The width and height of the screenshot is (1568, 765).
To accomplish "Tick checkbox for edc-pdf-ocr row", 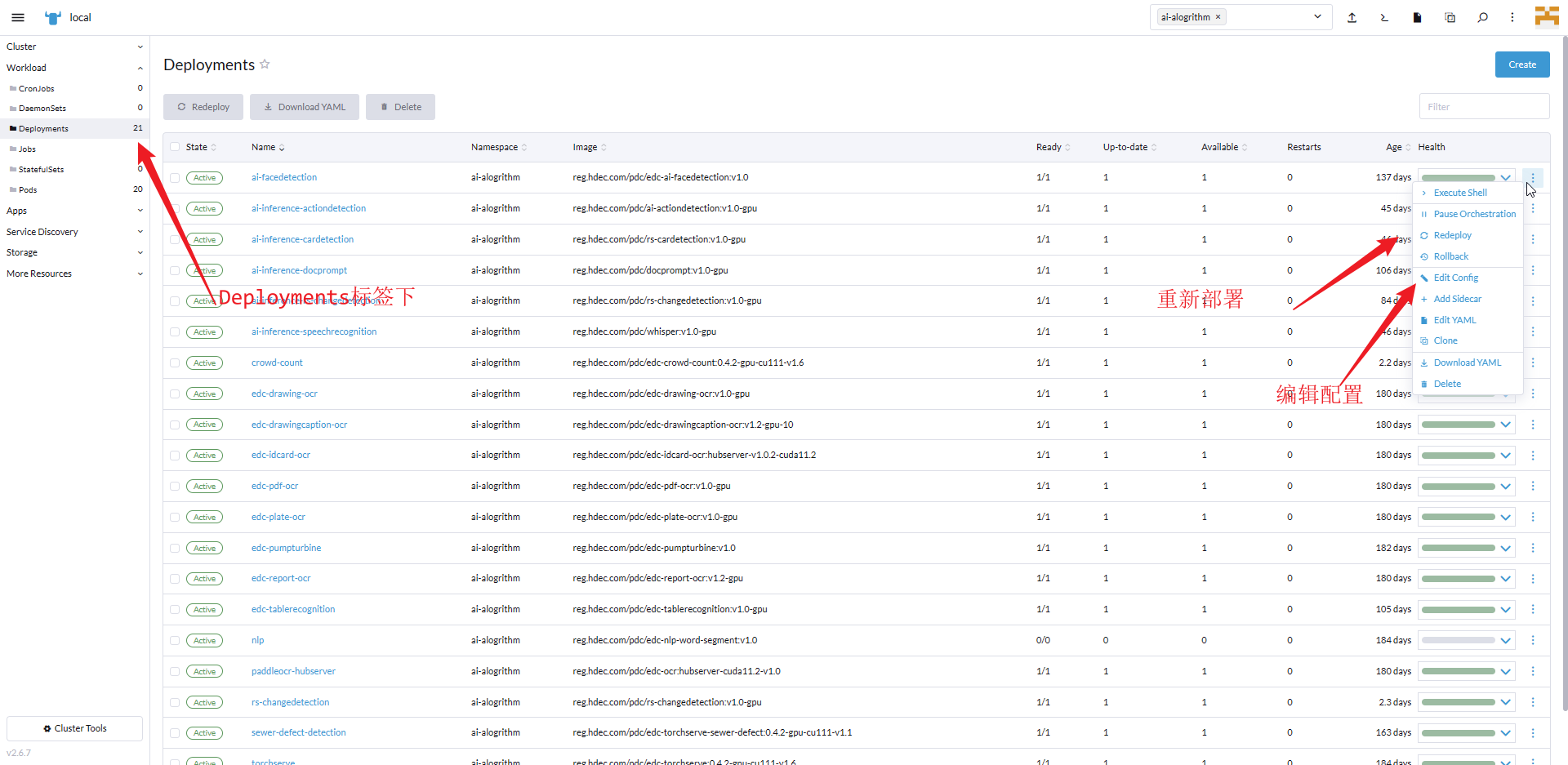I will click(x=175, y=486).
